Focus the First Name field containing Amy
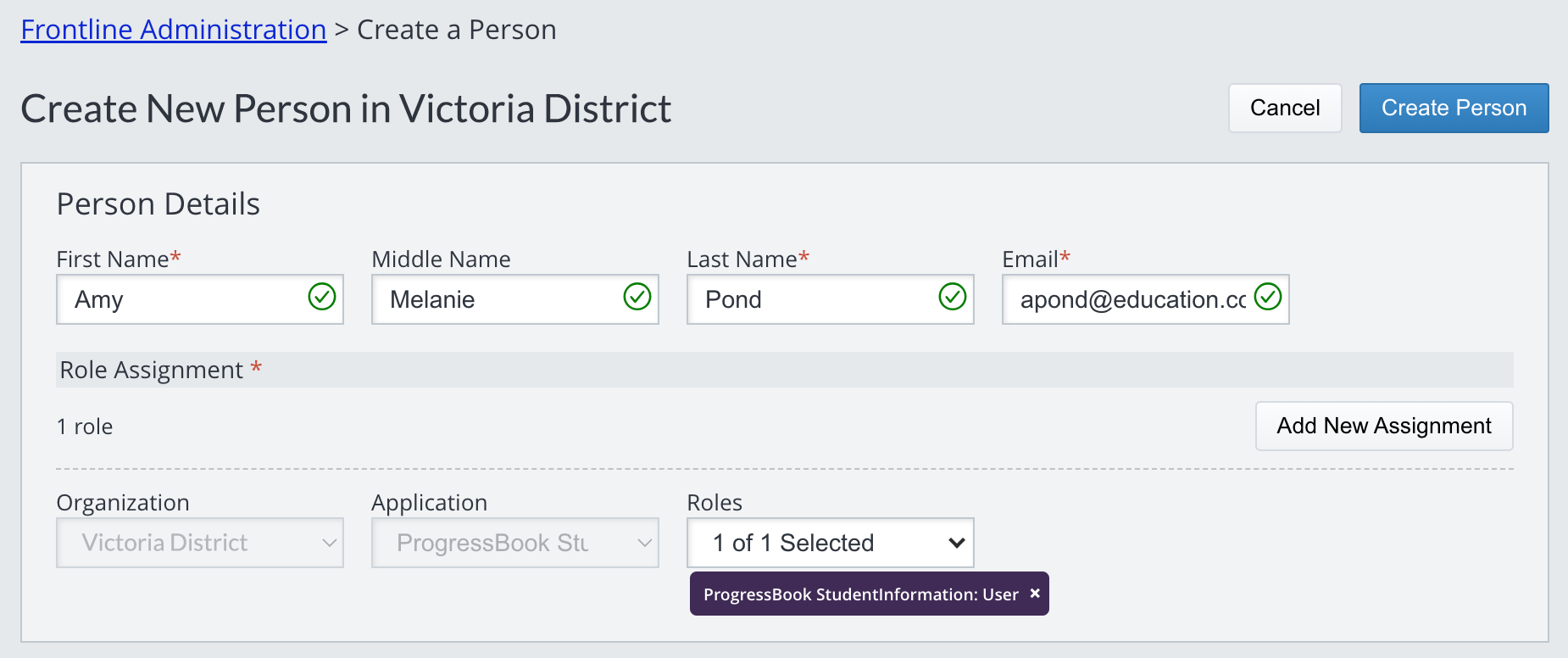This screenshot has height=658, width=1568. 200,299
